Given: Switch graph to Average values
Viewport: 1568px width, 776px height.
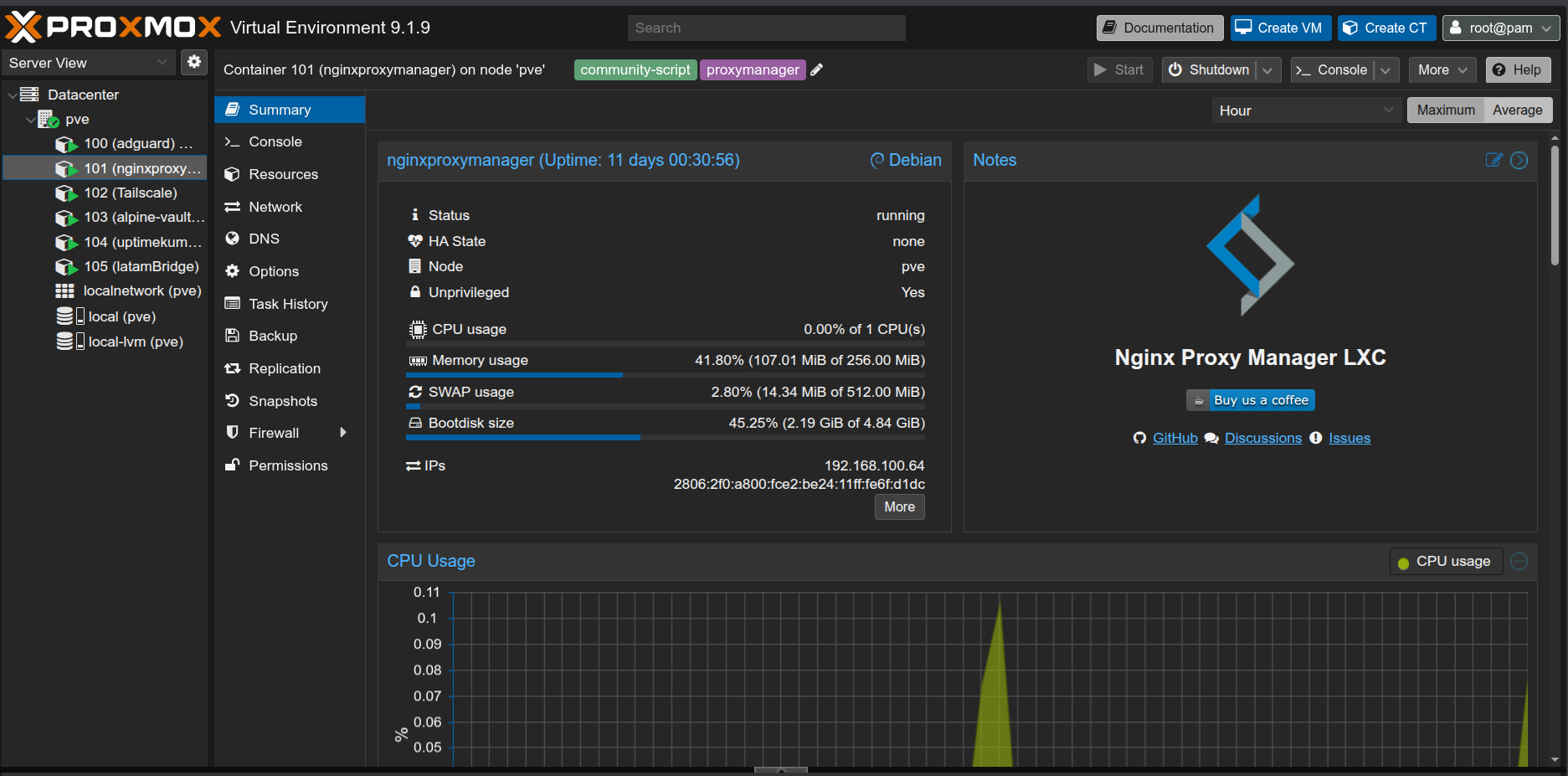Looking at the screenshot, I should point(1518,110).
